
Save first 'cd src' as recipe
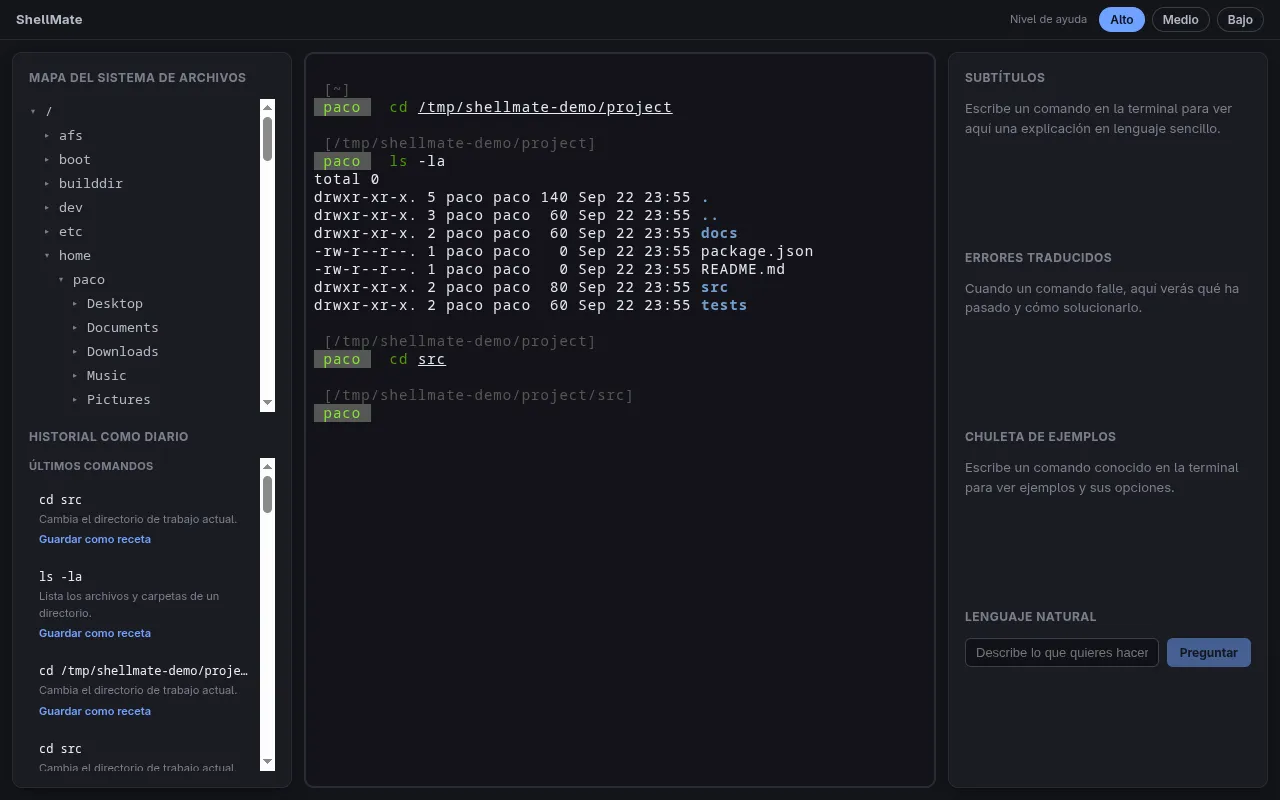tap(95, 539)
